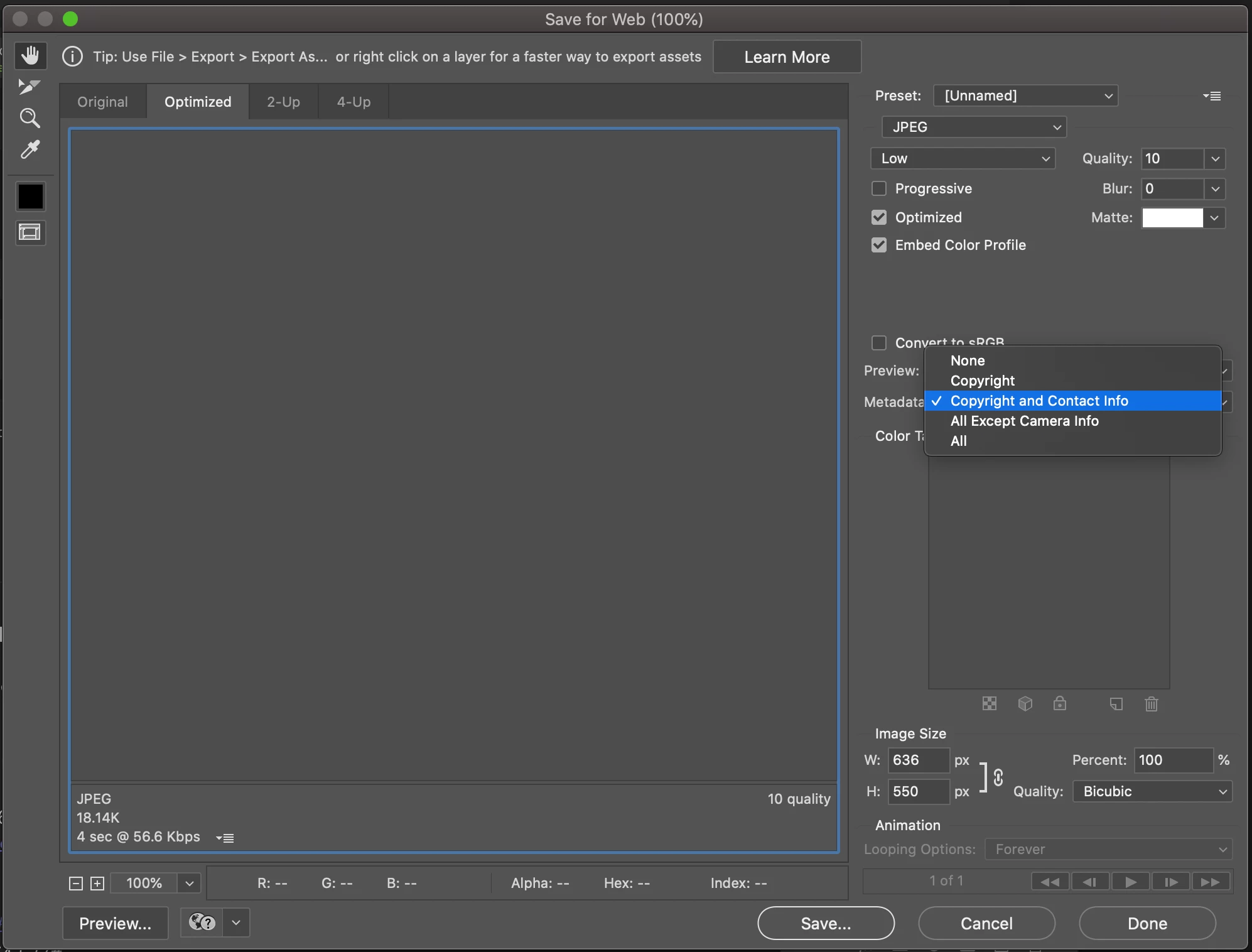
Task: Click zoom out minus icon
Action: click(76, 884)
